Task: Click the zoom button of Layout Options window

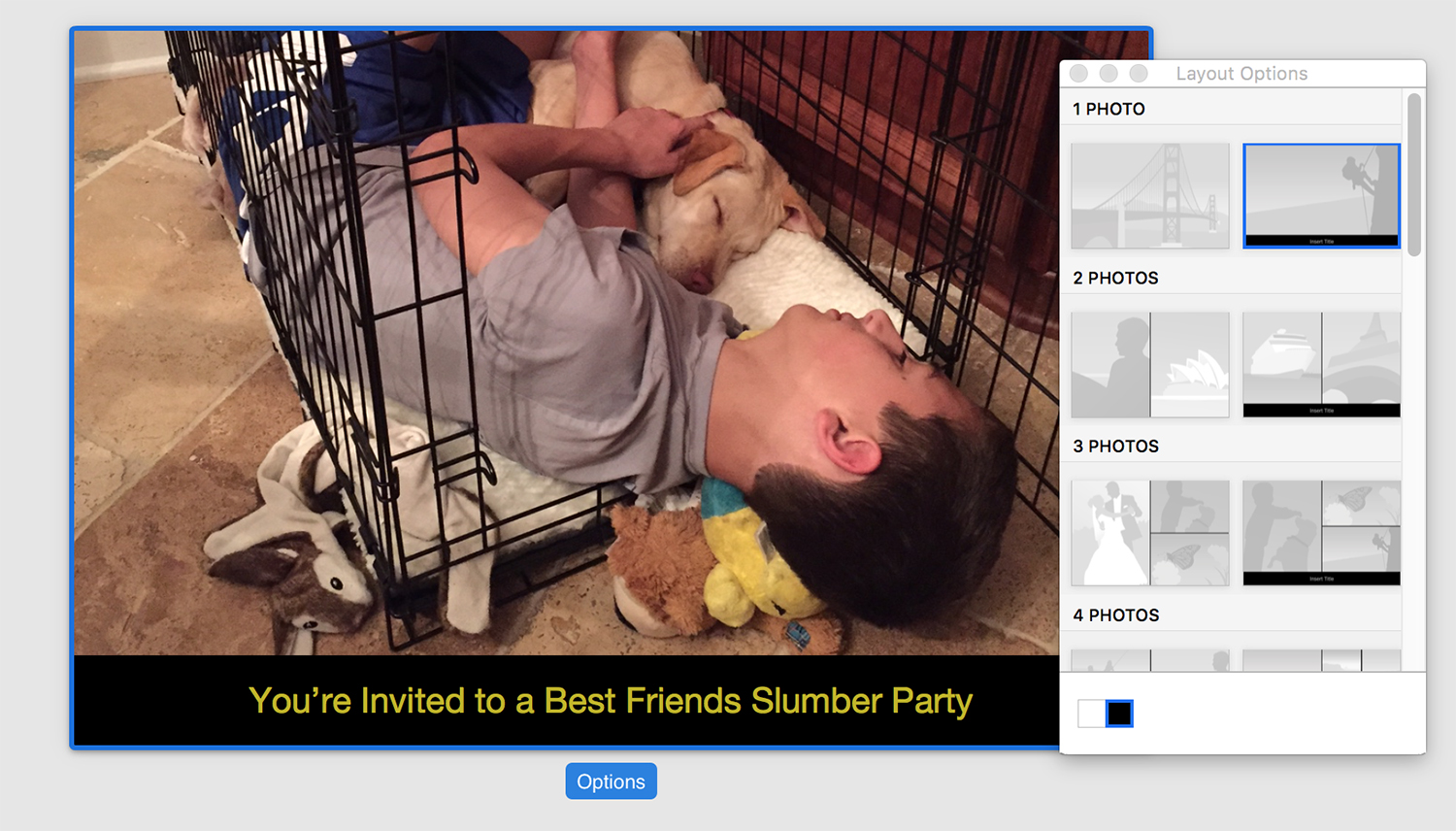Action: (x=1139, y=74)
